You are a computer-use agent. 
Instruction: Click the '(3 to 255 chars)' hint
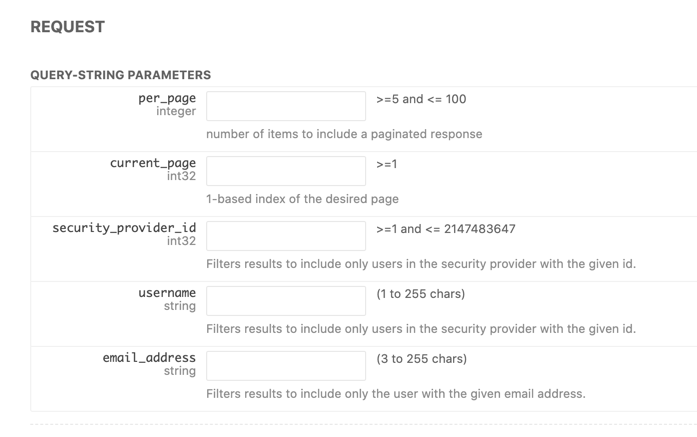tap(421, 359)
